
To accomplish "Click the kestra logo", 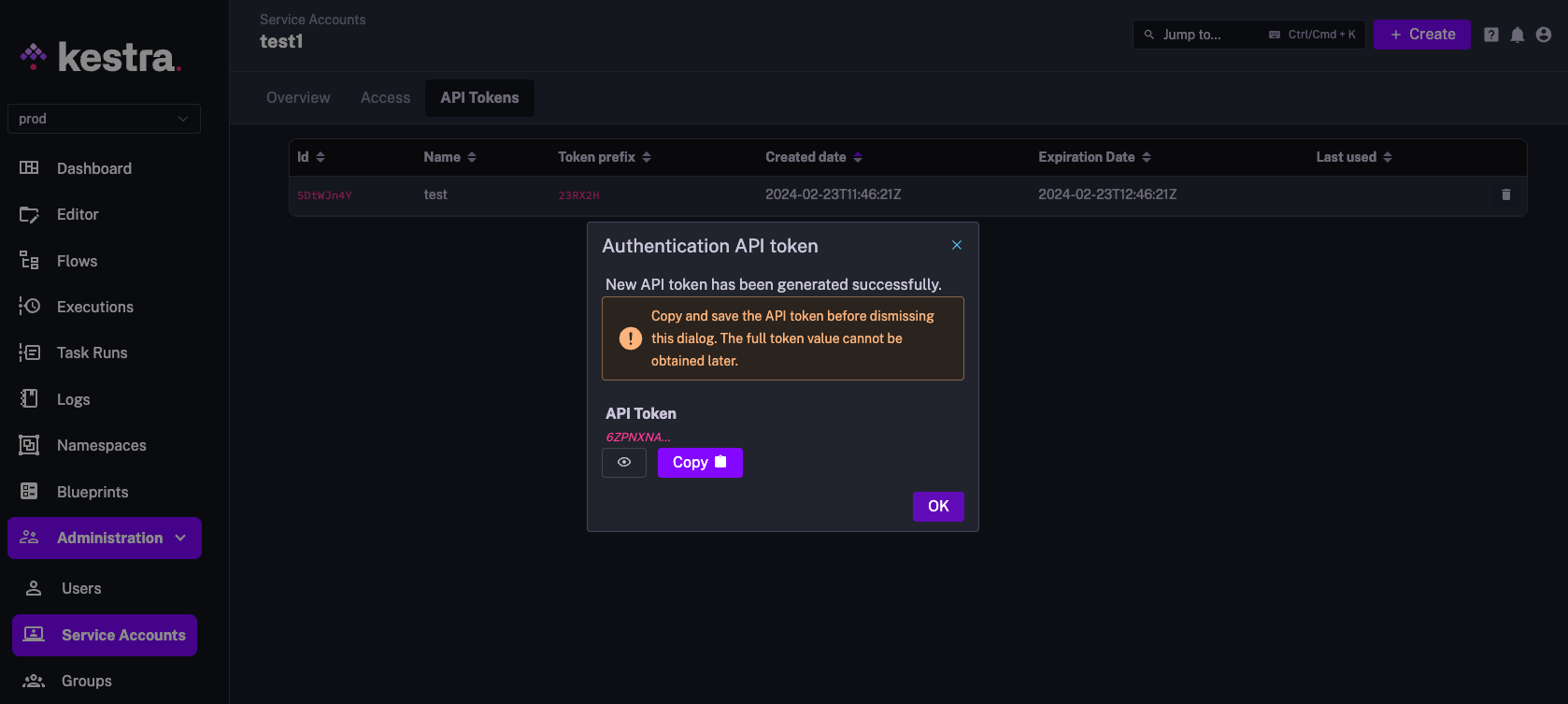I will point(101,57).
